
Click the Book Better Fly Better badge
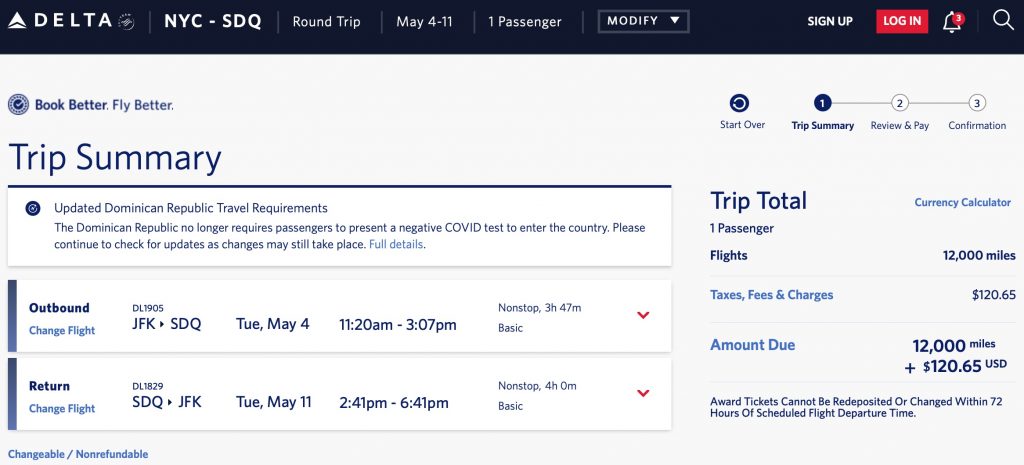91,105
